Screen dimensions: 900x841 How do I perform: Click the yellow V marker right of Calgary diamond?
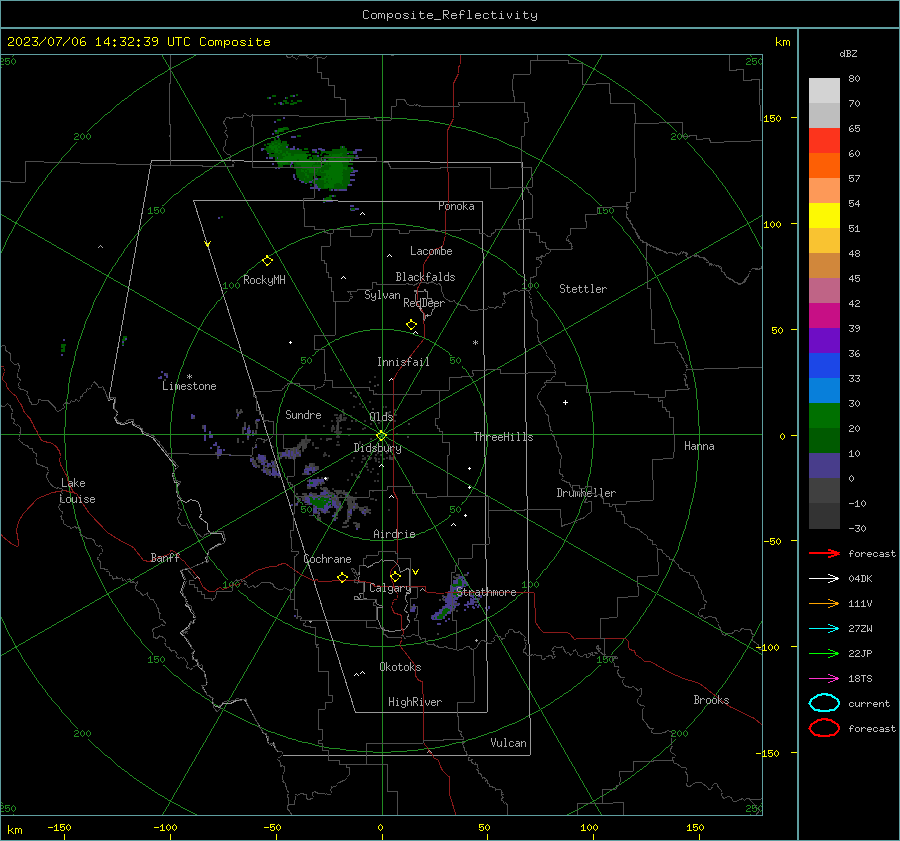(416, 572)
